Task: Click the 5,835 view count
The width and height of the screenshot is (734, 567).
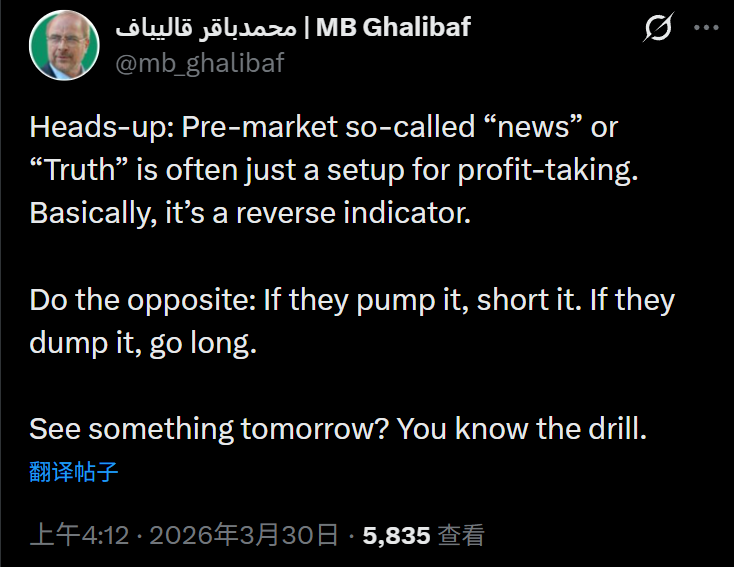Action: coord(396,535)
